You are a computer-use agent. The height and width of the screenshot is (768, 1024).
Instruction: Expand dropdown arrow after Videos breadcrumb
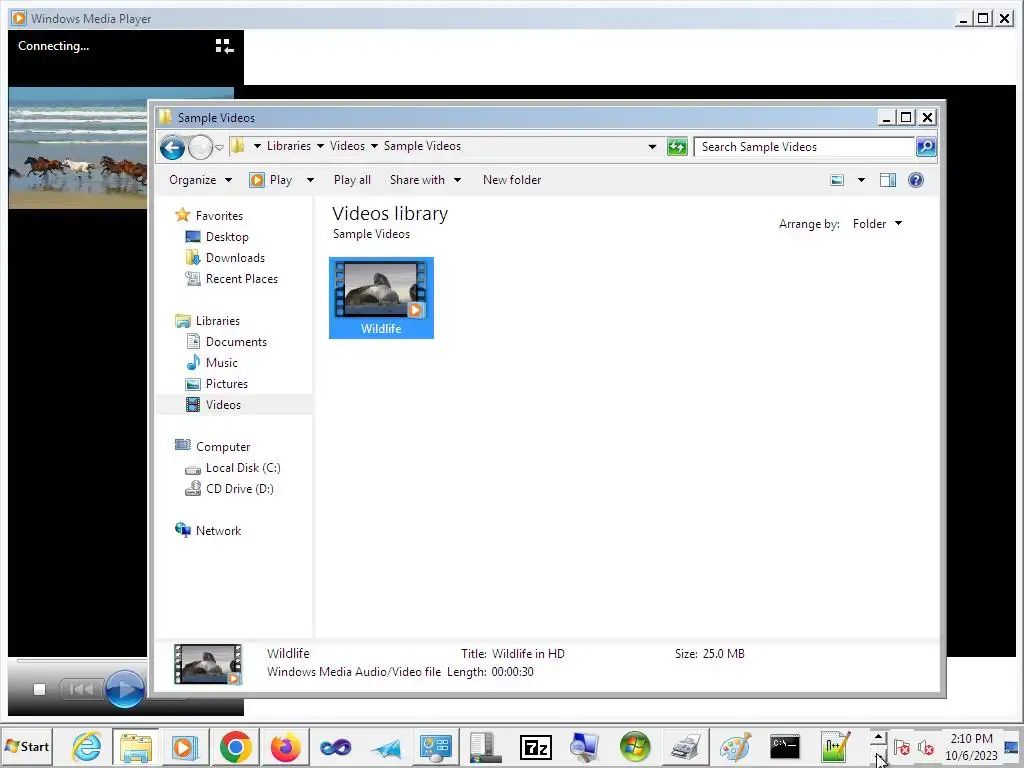(374, 146)
